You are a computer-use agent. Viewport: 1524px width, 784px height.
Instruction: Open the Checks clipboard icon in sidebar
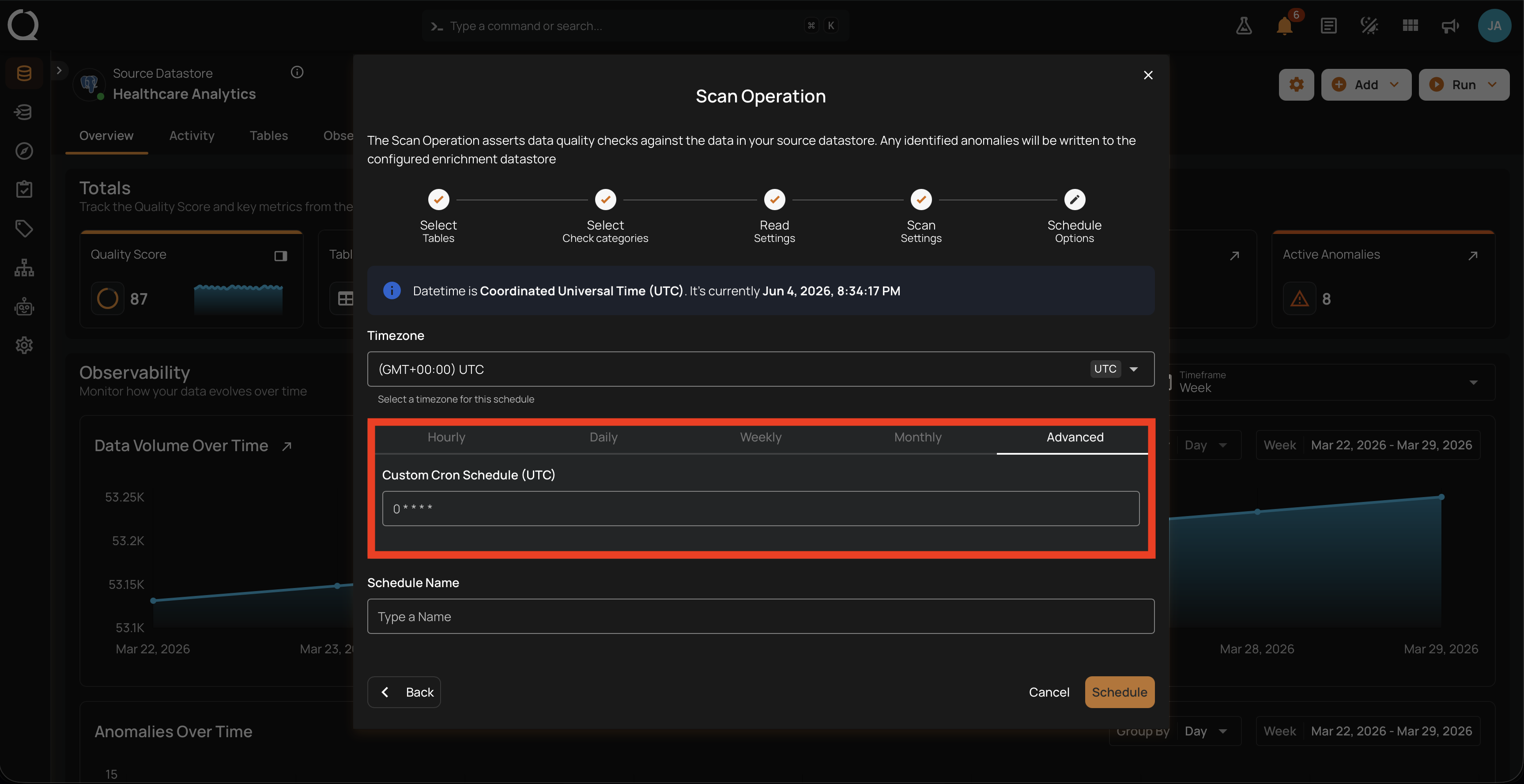coord(24,189)
